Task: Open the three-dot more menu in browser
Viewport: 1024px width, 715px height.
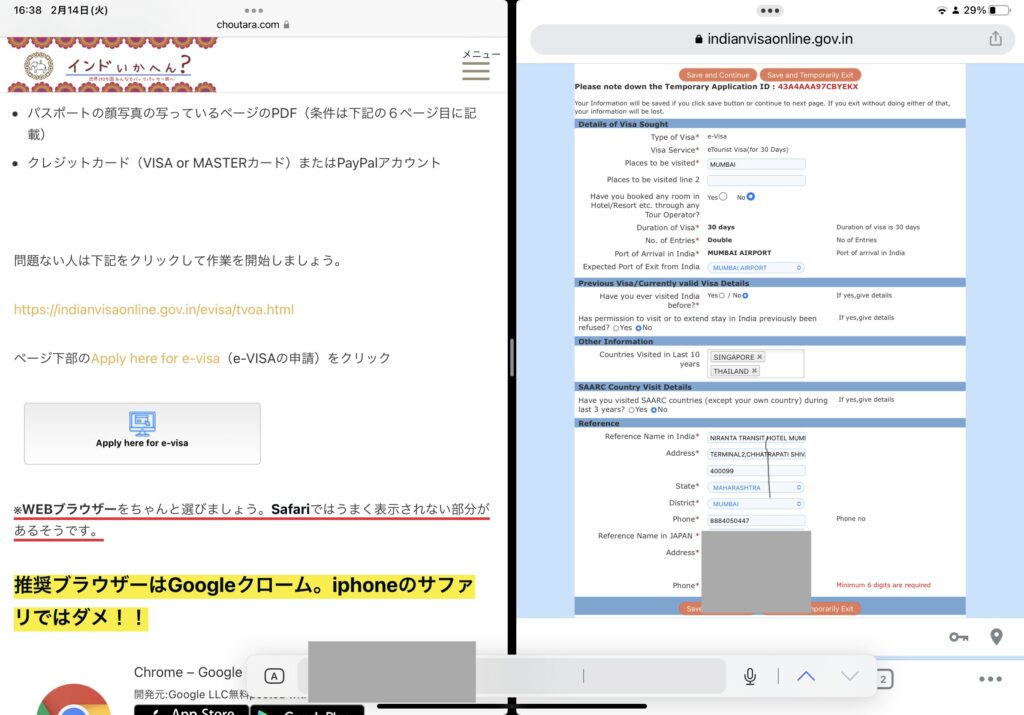Action: (990, 679)
